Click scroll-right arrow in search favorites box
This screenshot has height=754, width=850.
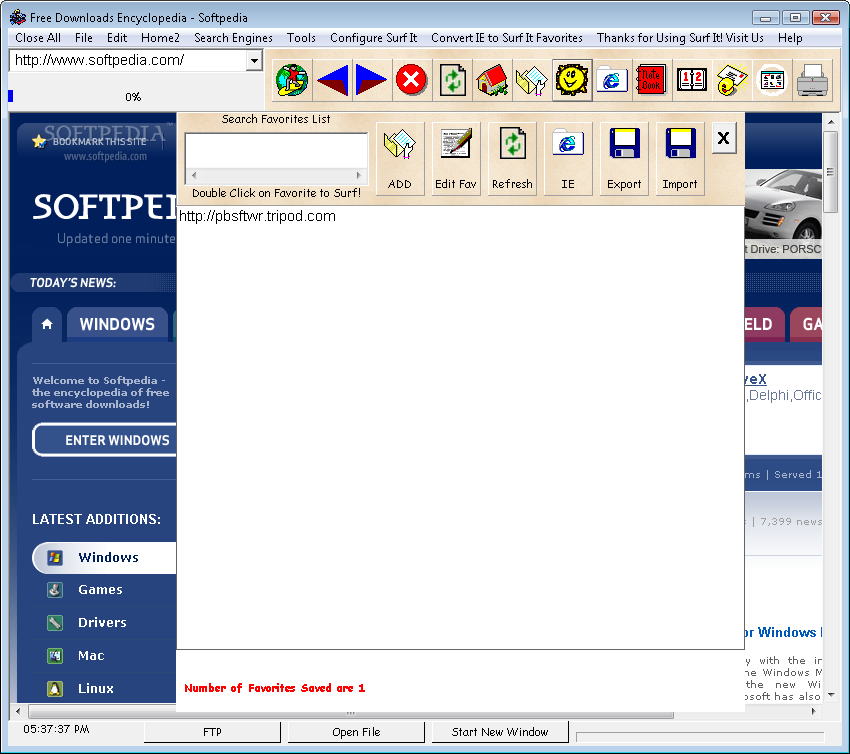358,176
